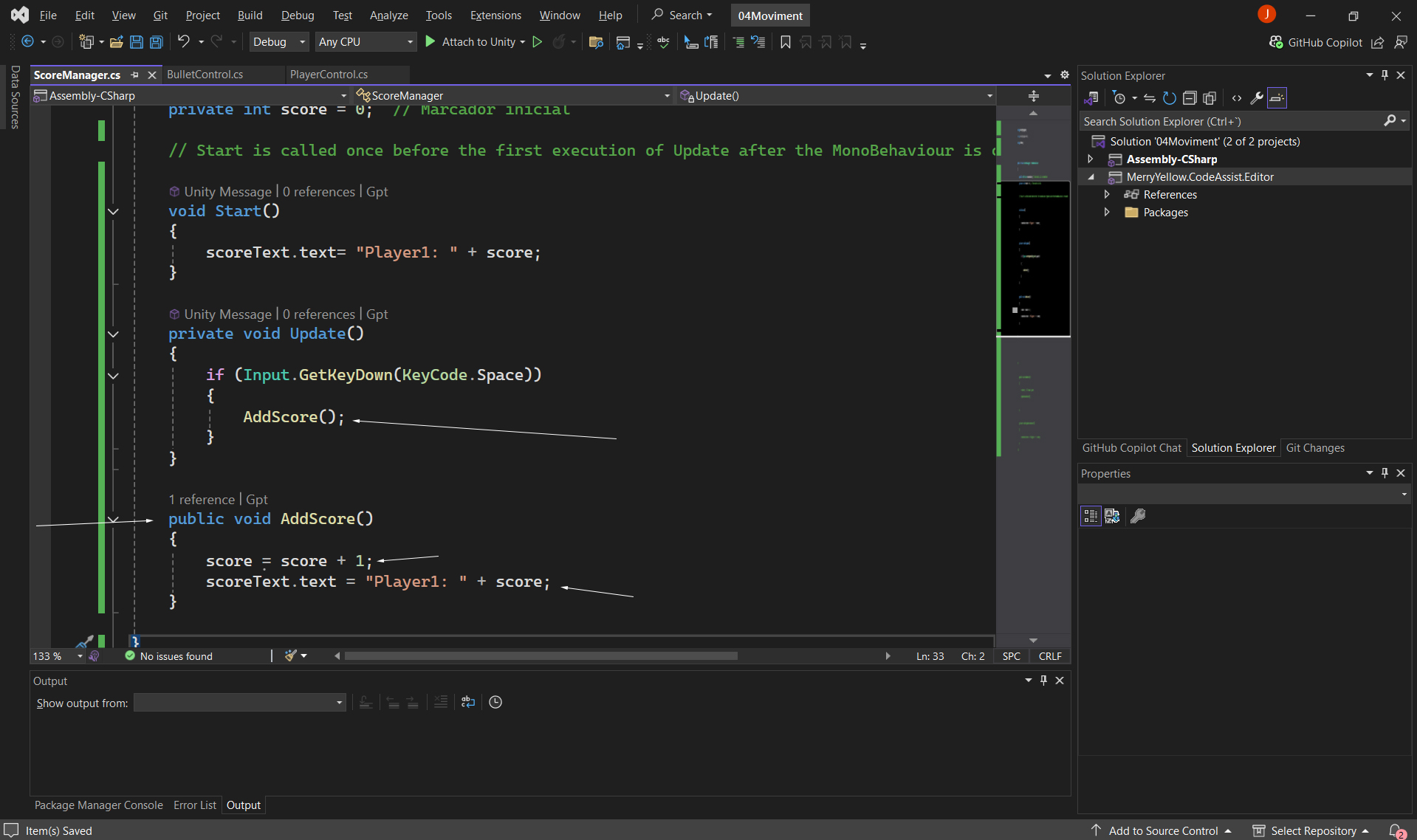Toggle word wrap in Output panel
1417x840 pixels.
[468, 702]
